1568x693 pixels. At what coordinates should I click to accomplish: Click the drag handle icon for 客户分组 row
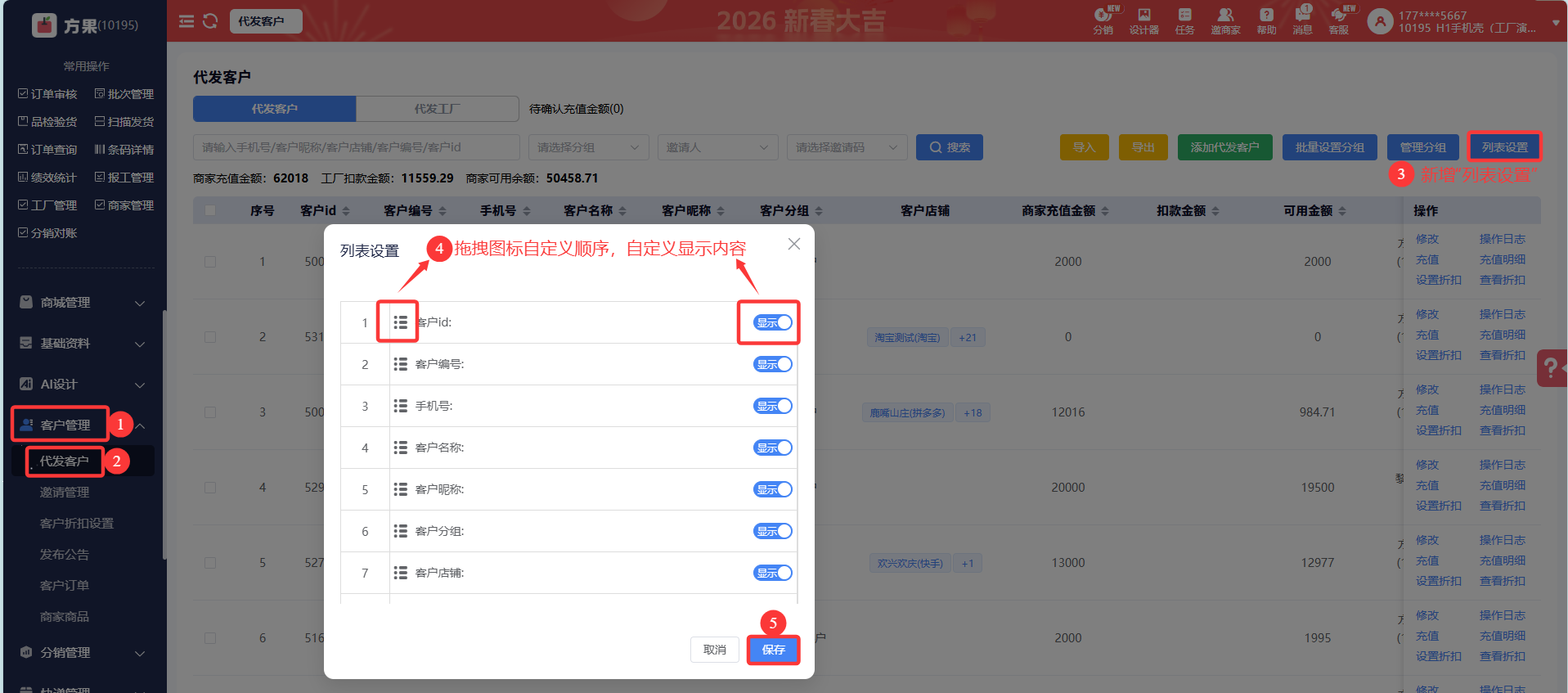pyautogui.click(x=400, y=531)
